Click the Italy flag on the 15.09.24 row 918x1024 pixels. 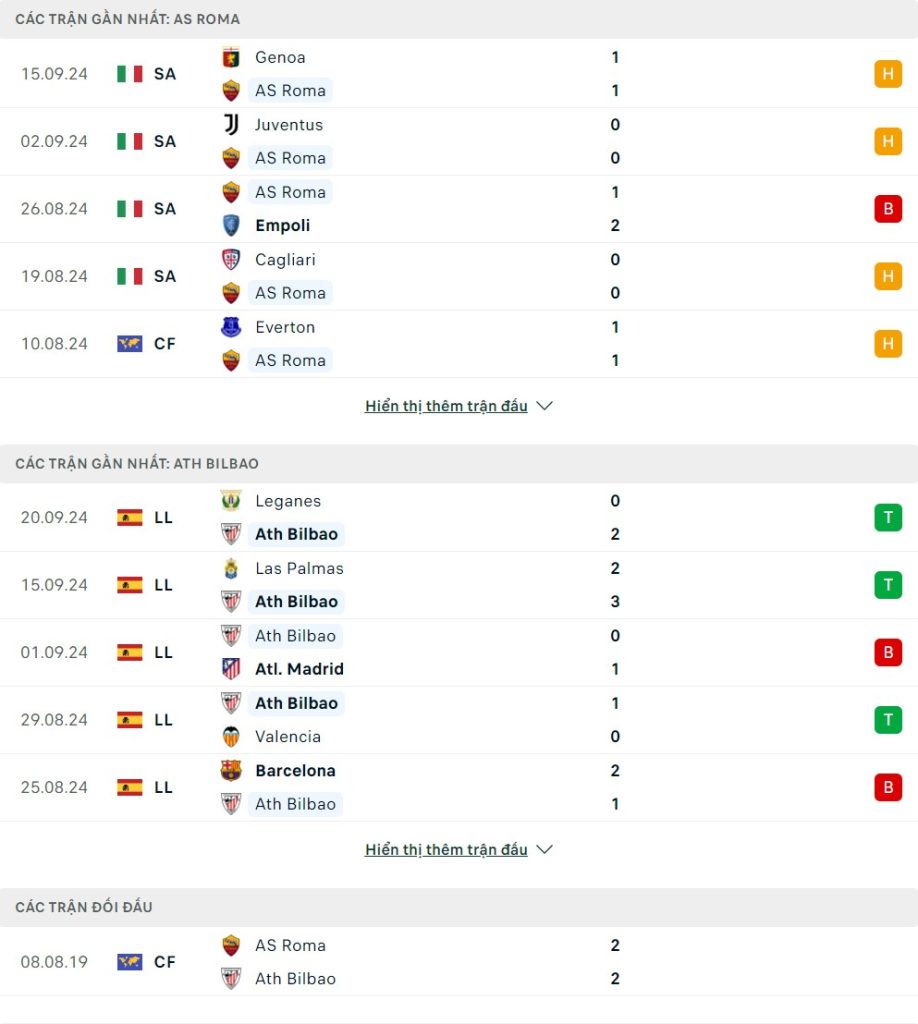tap(130, 74)
